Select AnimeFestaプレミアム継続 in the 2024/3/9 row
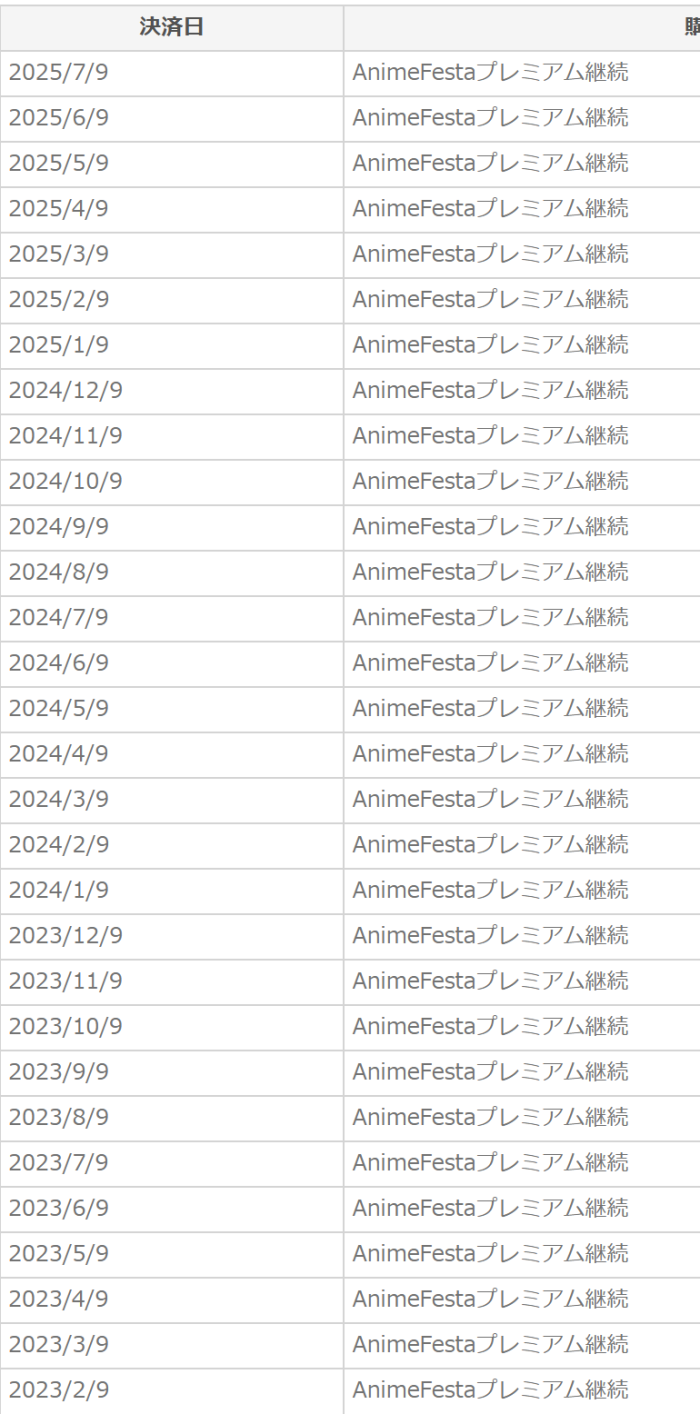The width and height of the screenshot is (700, 1414). click(x=490, y=799)
